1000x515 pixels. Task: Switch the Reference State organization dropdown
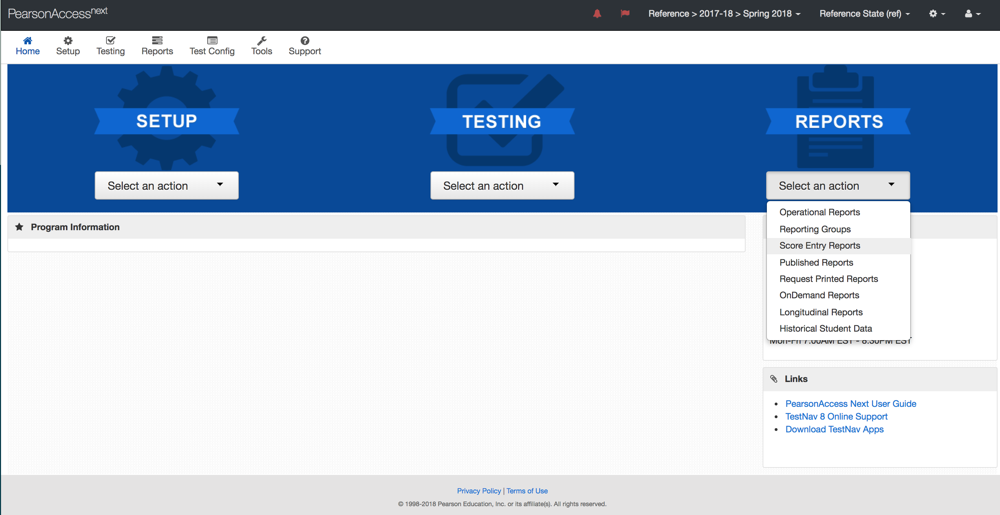[x=864, y=14]
